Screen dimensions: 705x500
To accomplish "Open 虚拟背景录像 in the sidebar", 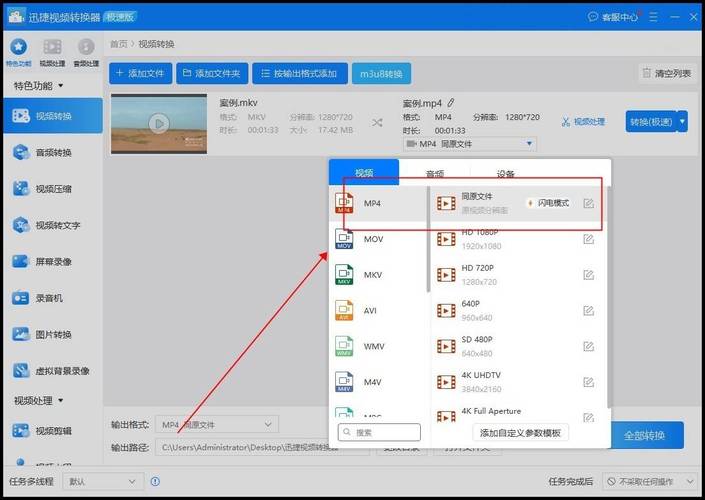I will [x=53, y=371].
